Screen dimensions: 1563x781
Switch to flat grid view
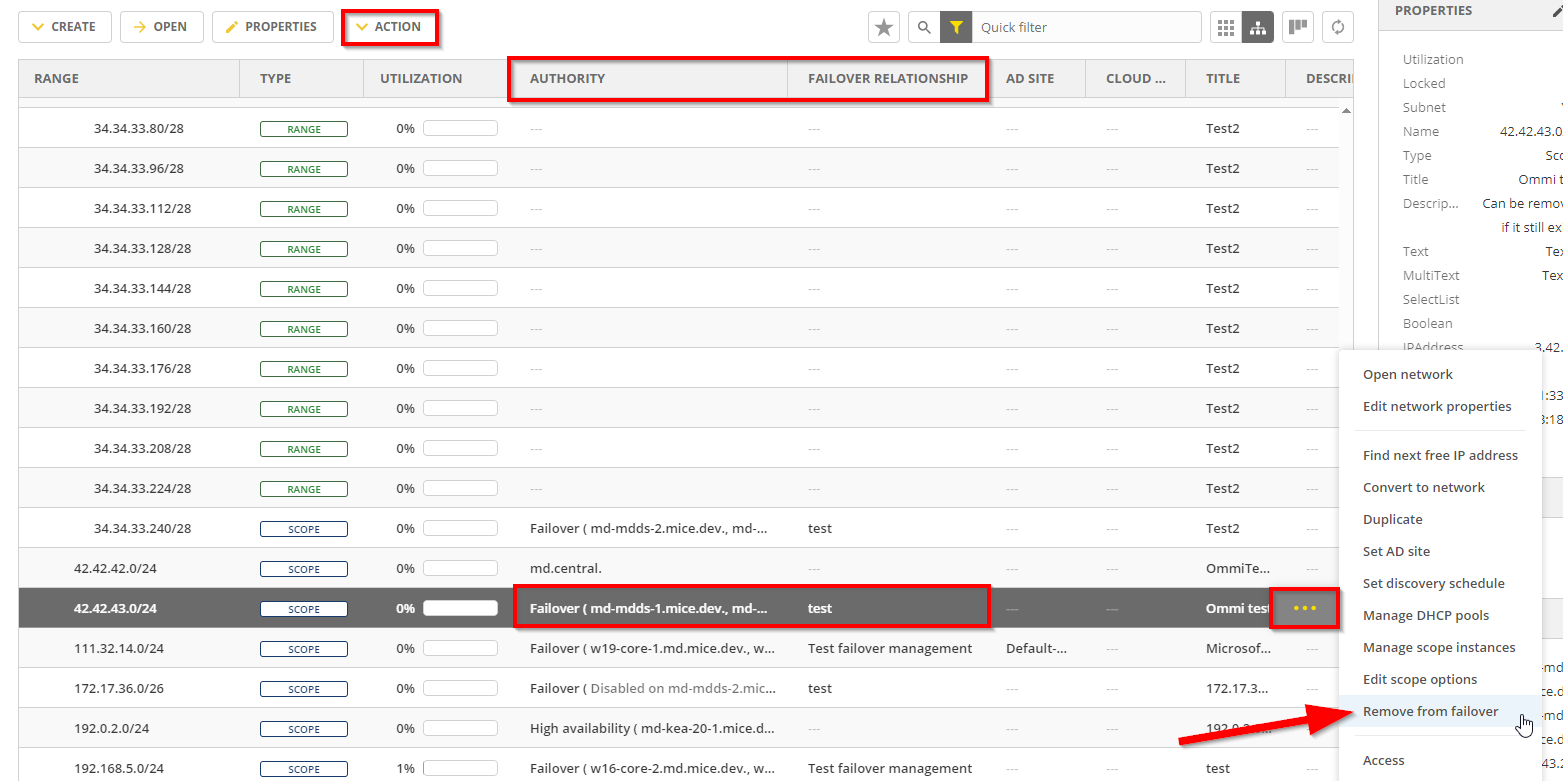click(1226, 28)
